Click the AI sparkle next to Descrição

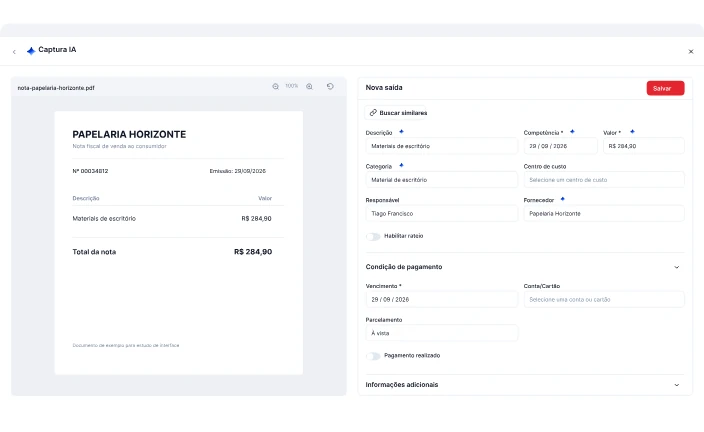[401, 132]
